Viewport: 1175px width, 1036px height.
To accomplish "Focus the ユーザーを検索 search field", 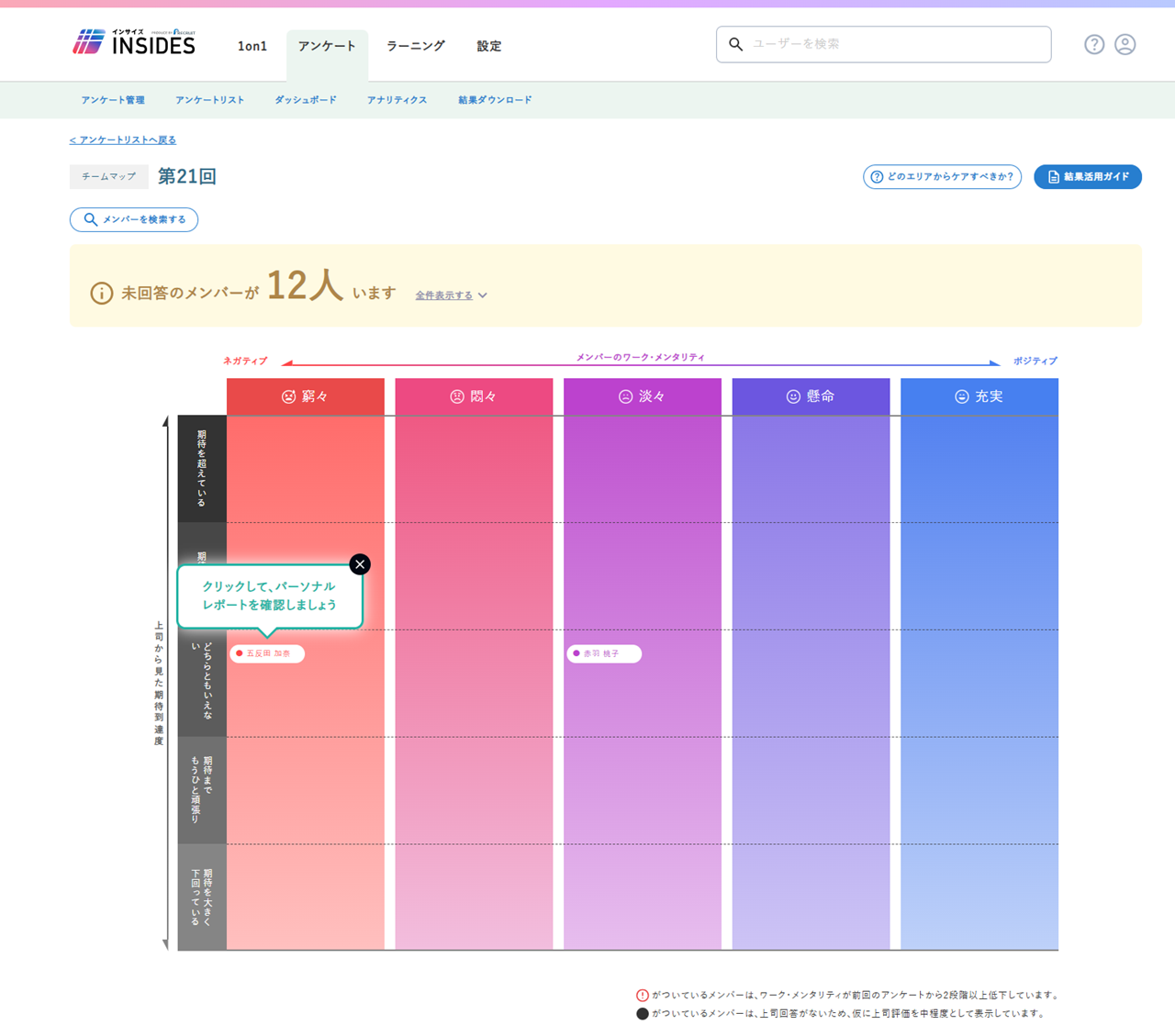I will (x=883, y=44).
